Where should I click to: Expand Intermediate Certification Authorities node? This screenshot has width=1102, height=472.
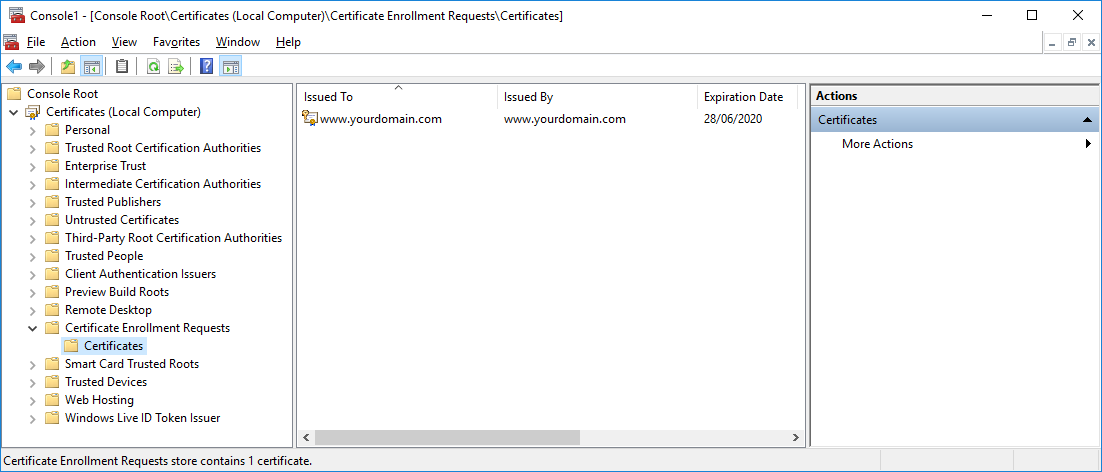32,184
